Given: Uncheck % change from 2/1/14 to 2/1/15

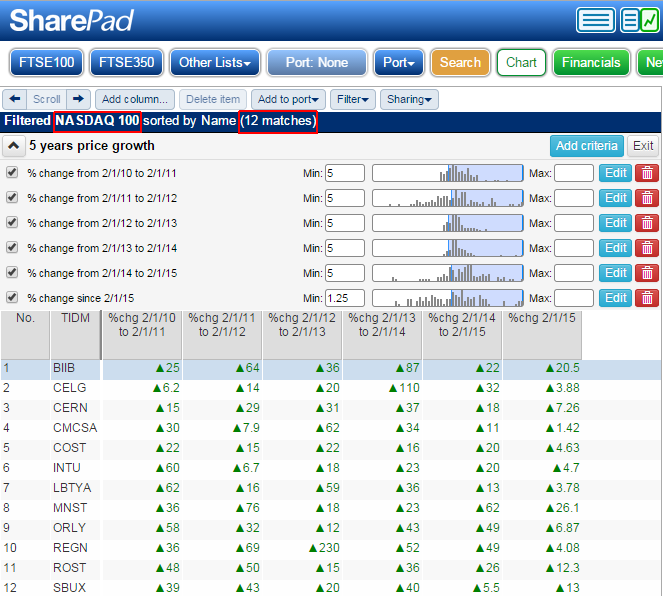Looking at the screenshot, I should click(x=12, y=272).
